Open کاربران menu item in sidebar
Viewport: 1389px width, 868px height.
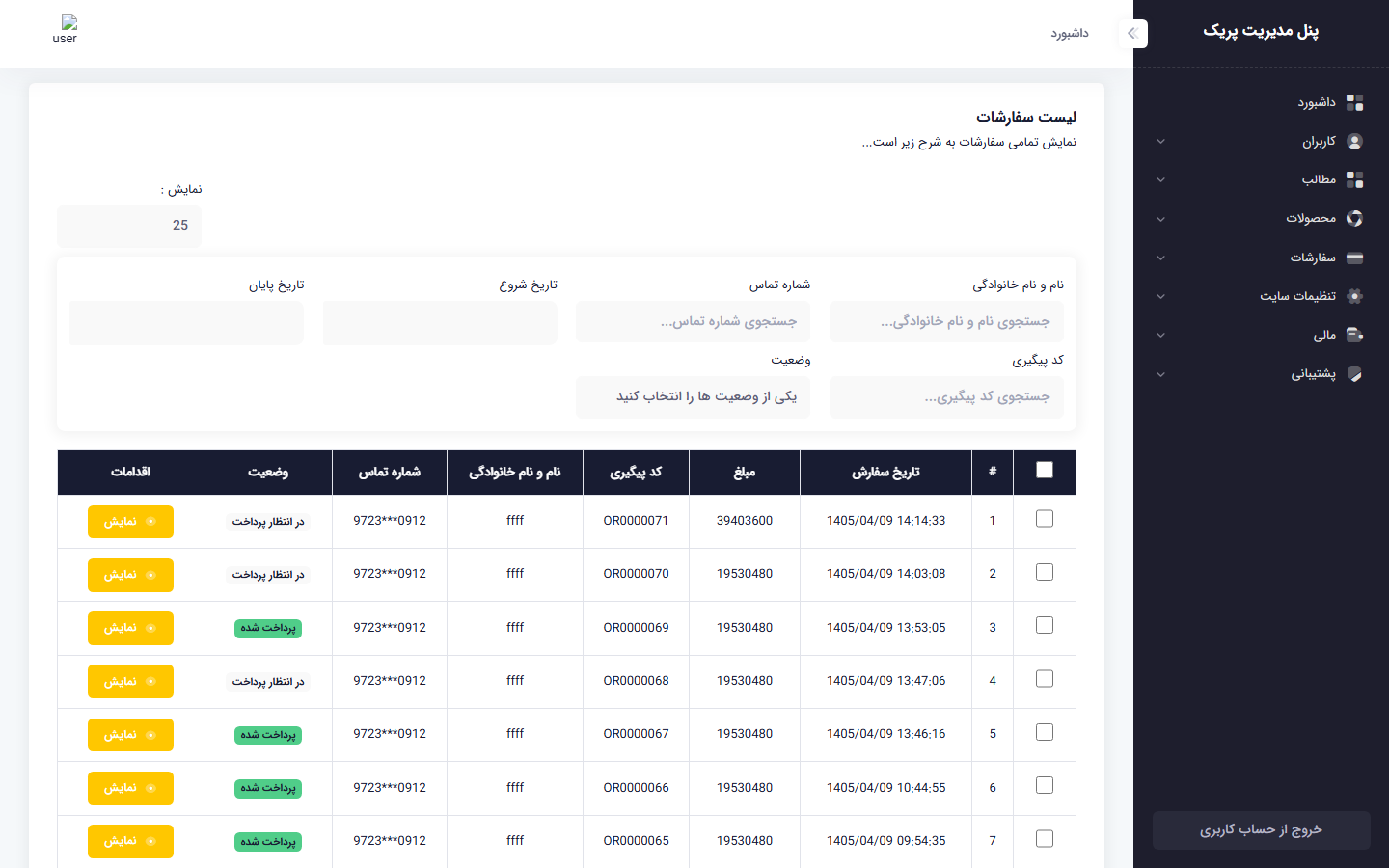[1261, 141]
